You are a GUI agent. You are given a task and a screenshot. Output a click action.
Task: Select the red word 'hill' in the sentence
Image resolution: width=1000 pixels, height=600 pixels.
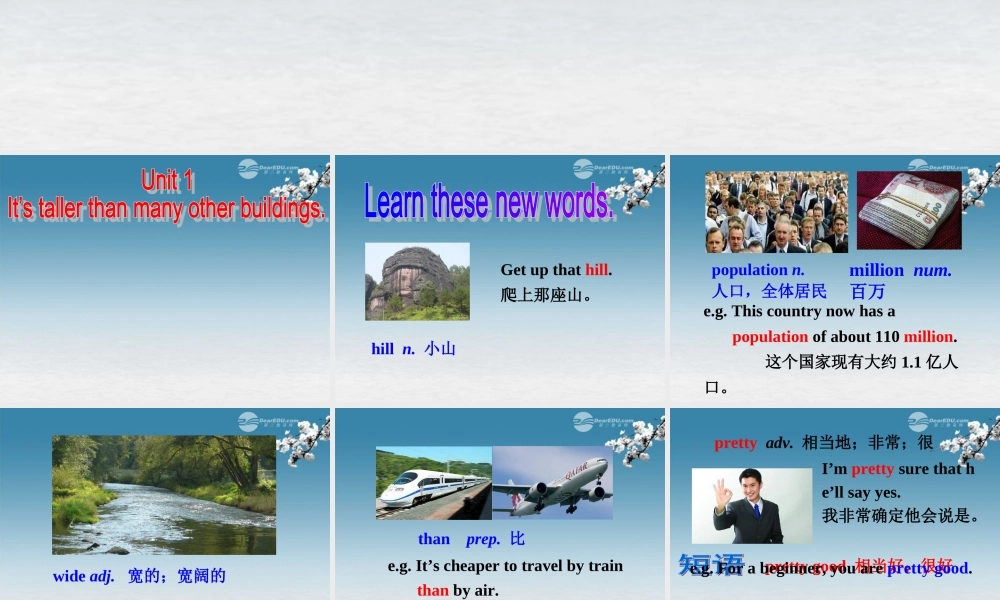(x=597, y=269)
